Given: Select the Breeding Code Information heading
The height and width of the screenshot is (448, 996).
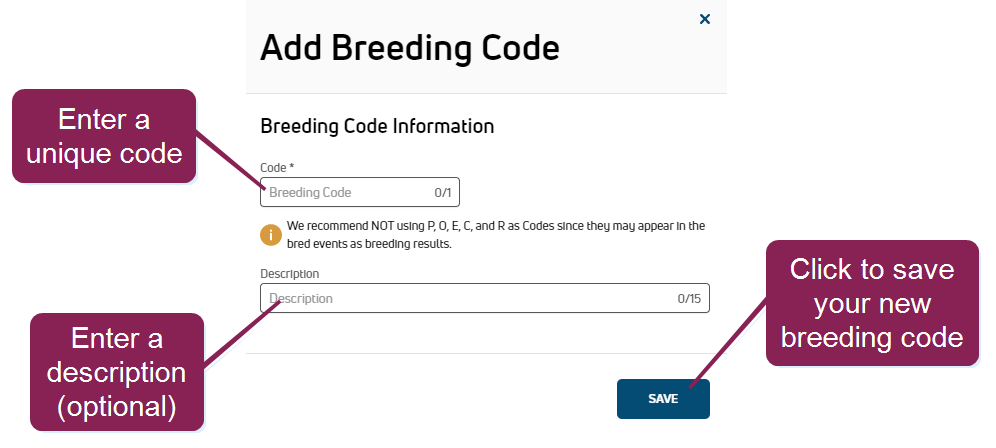Looking at the screenshot, I should tap(377, 126).
